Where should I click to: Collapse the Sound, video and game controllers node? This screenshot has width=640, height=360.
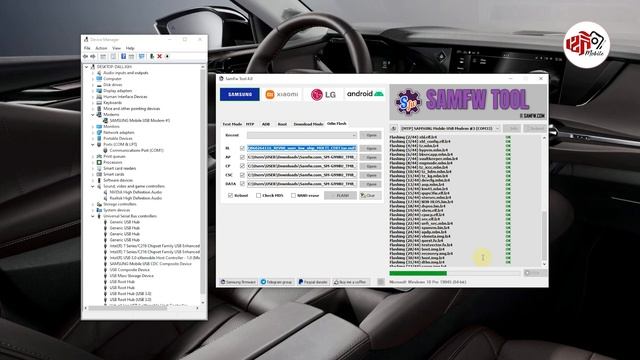click(93, 186)
